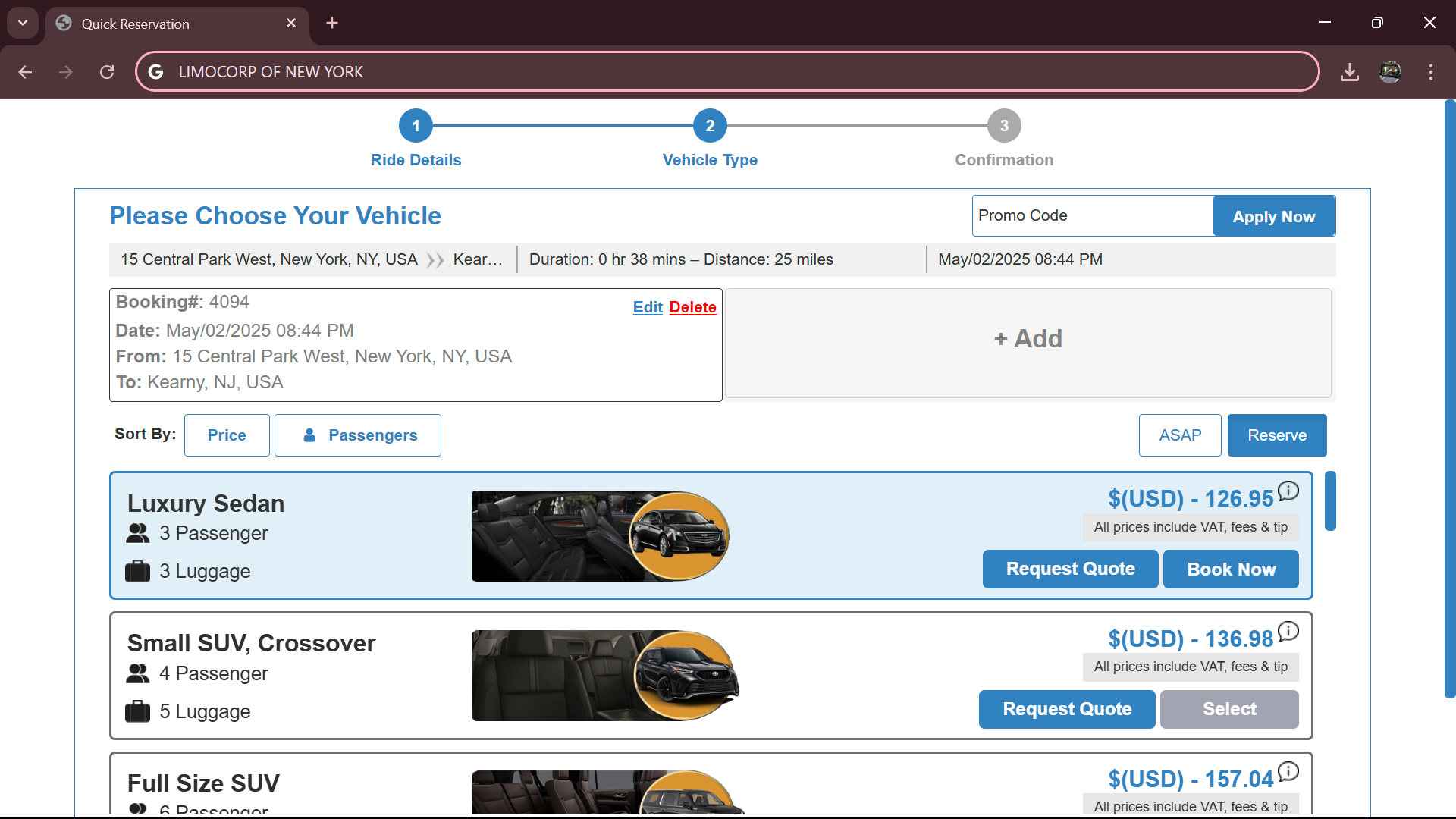1456x819 pixels.
Task: Click the Luxury Sedan vehicle photo
Action: point(601,536)
